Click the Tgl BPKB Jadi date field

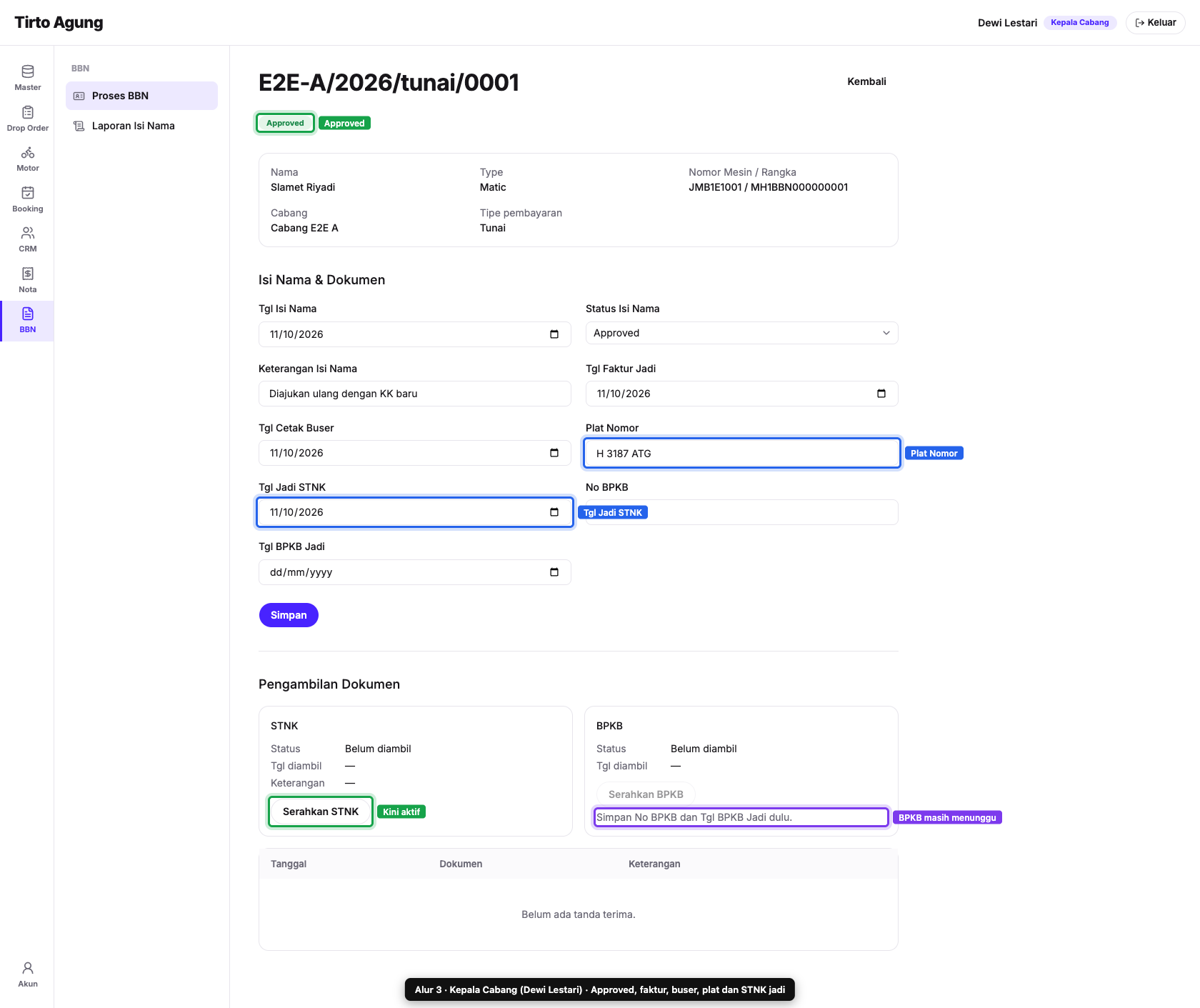[414, 572]
